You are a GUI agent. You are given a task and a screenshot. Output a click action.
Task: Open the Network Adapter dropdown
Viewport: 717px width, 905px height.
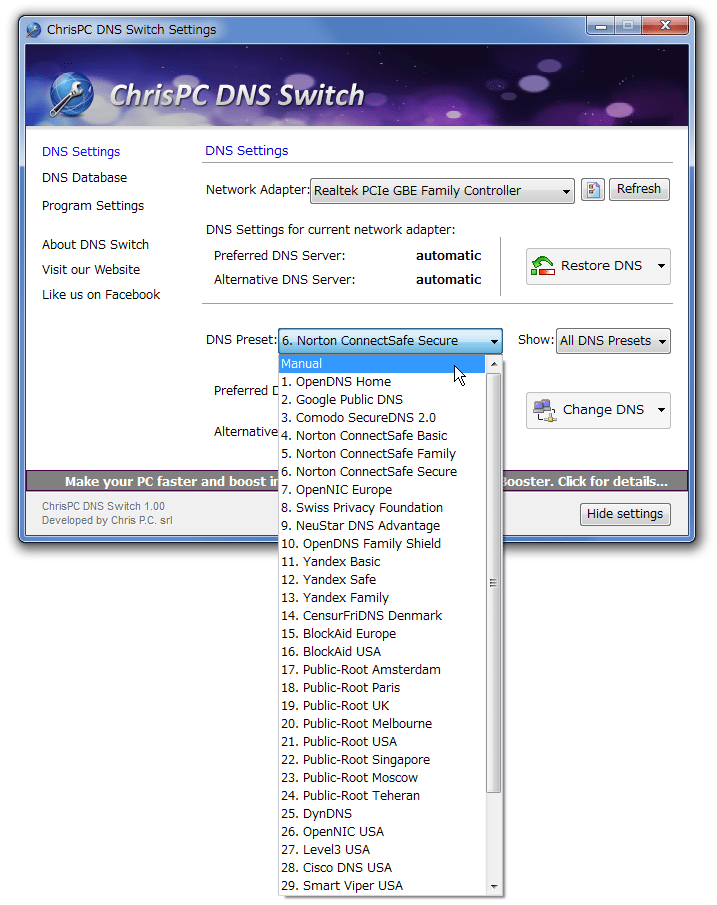[x=442, y=191]
